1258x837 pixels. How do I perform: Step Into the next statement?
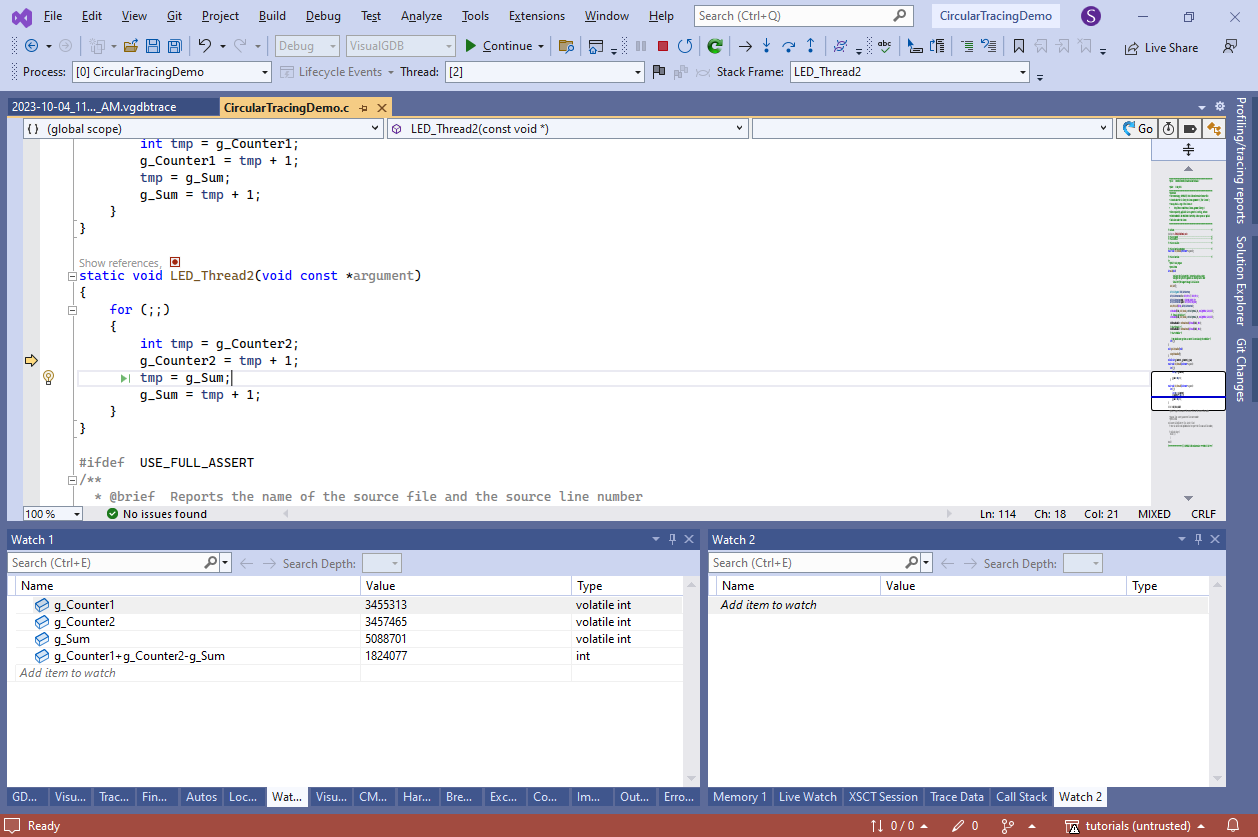[766, 46]
